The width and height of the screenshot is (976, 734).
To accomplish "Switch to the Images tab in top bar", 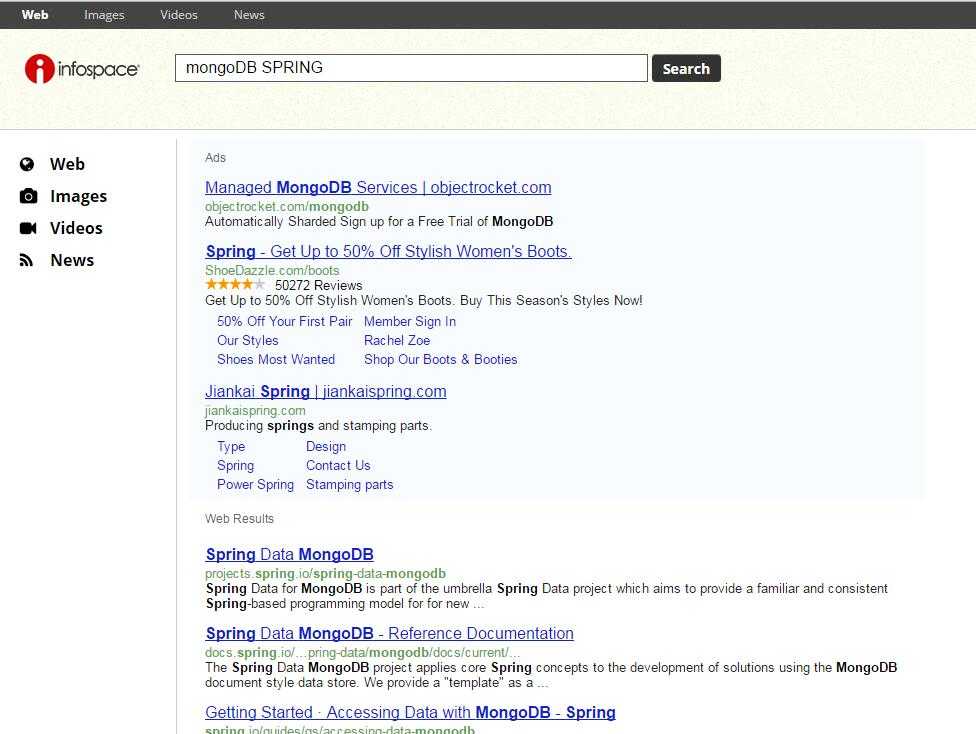I will click(x=104, y=14).
